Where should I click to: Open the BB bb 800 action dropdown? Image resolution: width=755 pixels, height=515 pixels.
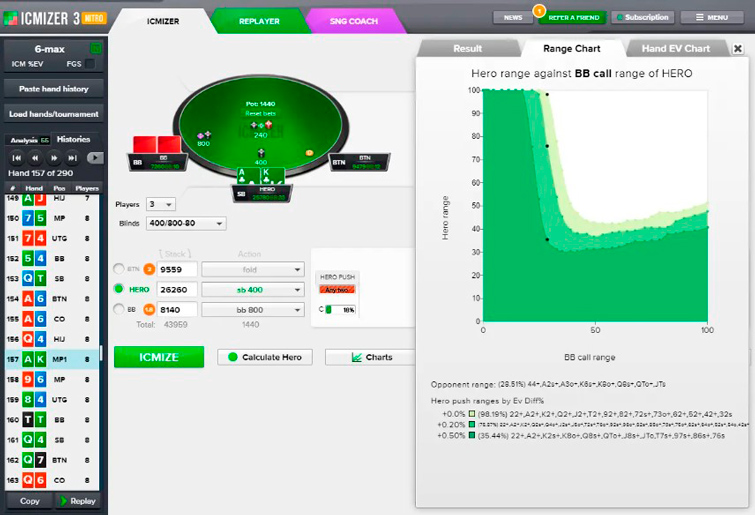click(253, 310)
